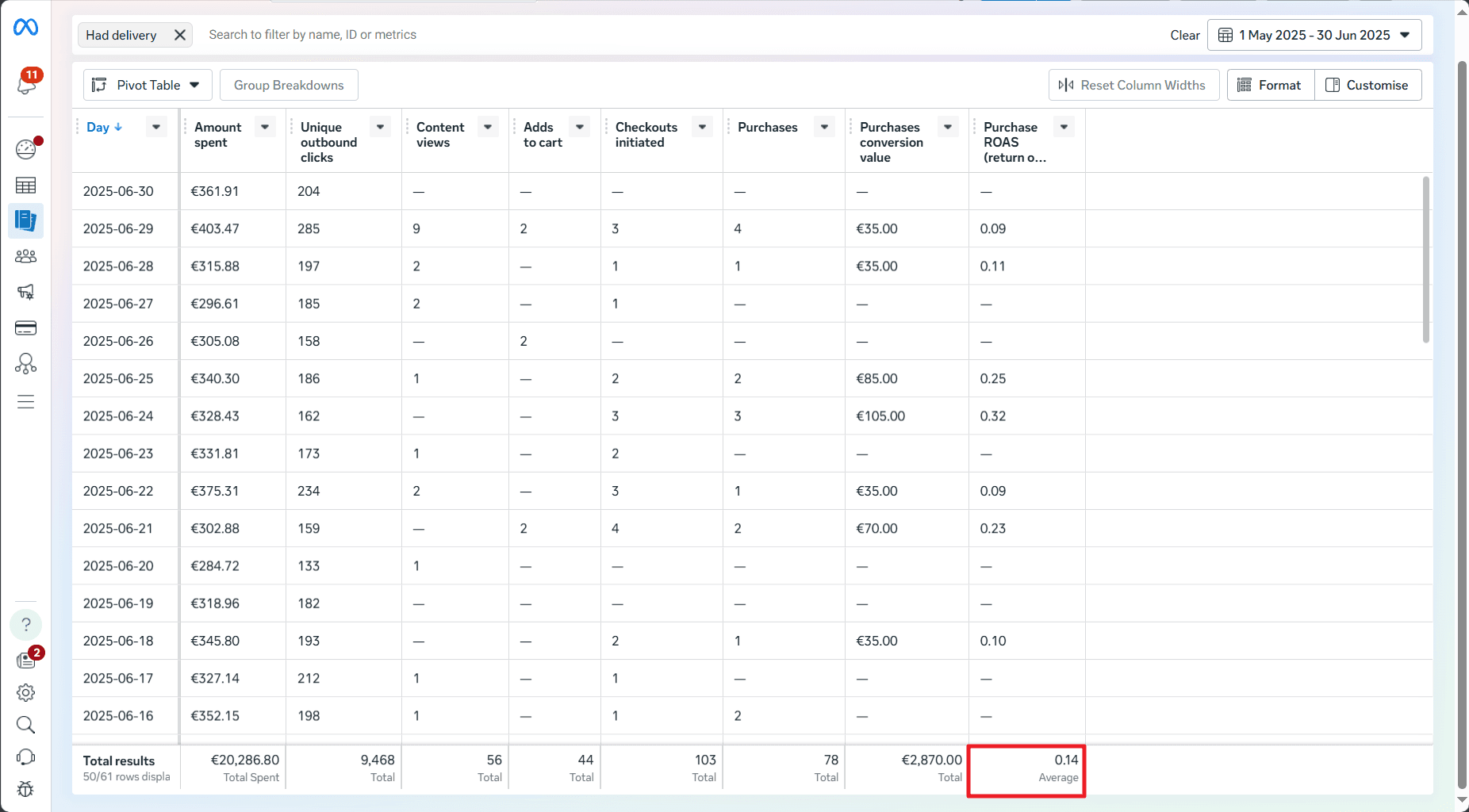This screenshot has height=812, width=1469.
Task: Click the table vertical scrollbar
Action: click(x=1425, y=259)
